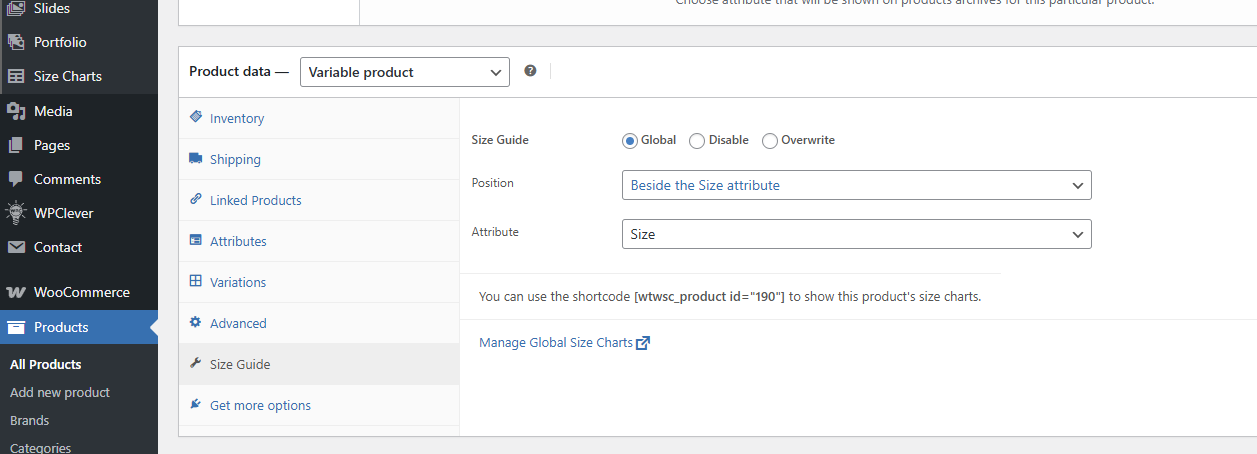This screenshot has height=454, width=1257.
Task: Click the Variations grid icon
Action: pyautogui.click(x=196, y=281)
